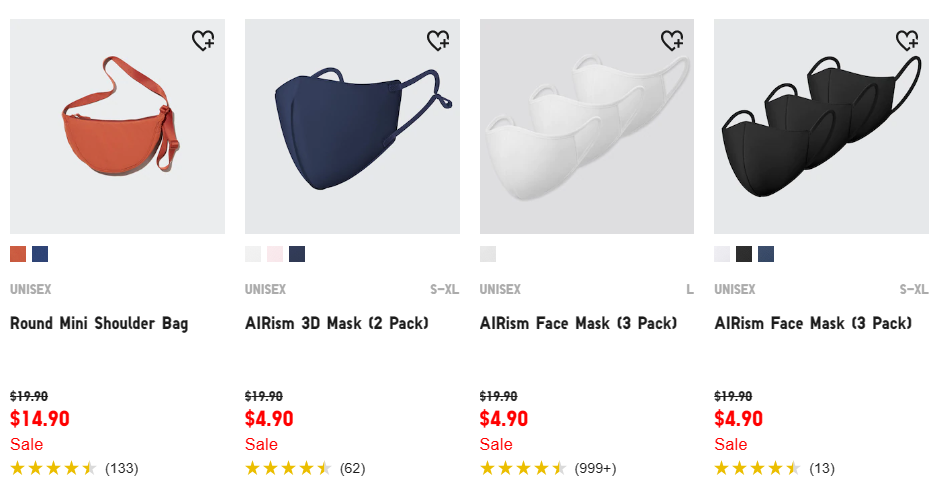Add Round Mini Shoulder Bag to wishlist
948x503 pixels.
tap(203, 41)
